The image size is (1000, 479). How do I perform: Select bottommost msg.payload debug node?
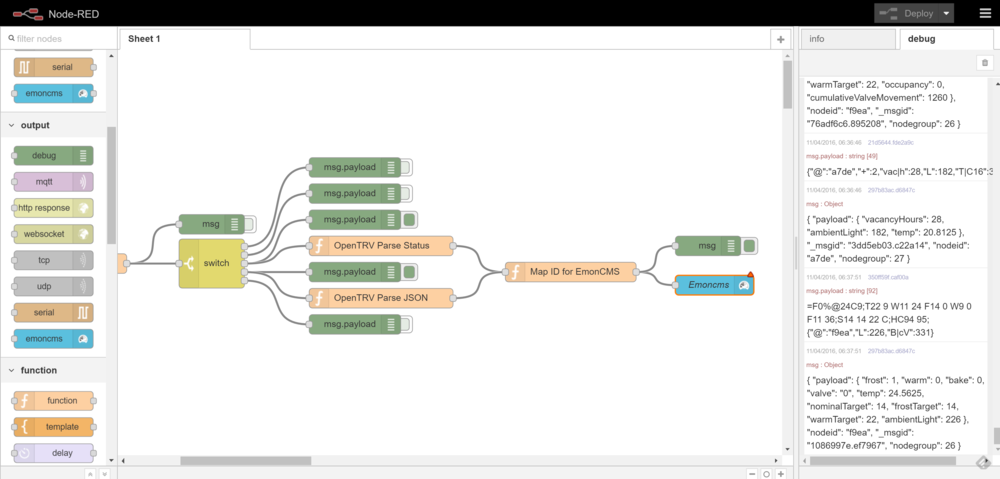pos(355,324)
